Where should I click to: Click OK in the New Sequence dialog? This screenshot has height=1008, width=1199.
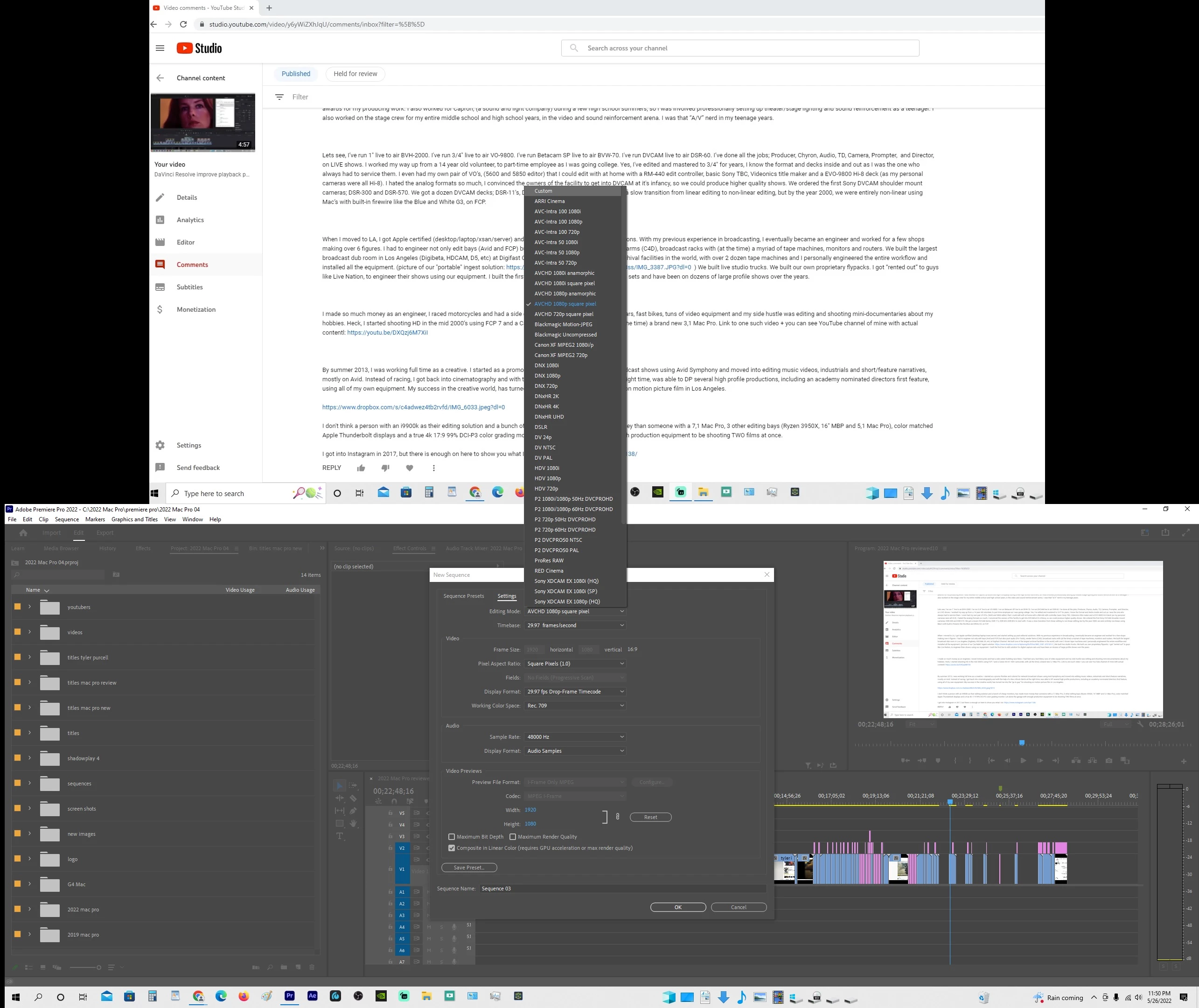pos(677,907)
